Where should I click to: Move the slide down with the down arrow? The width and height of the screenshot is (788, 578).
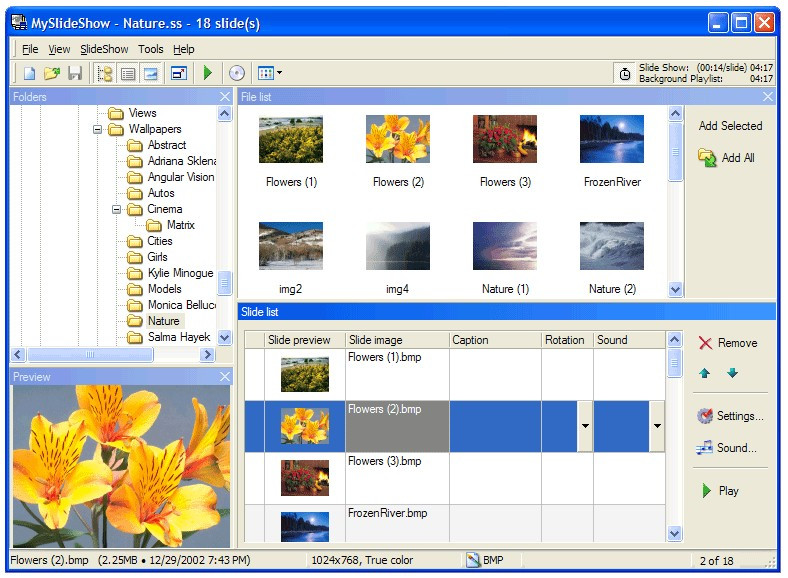pyautogui.click(x=732, y=374)
